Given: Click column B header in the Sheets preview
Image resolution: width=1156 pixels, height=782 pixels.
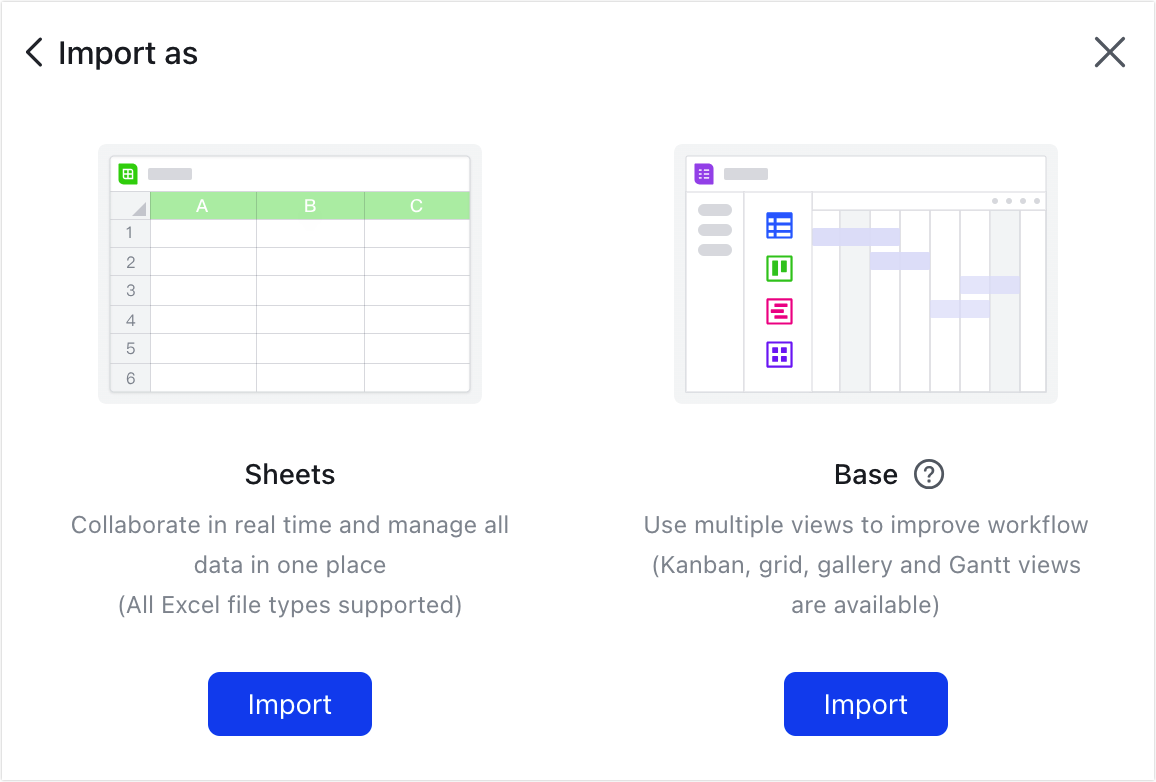Looking at the screenshot, I should tap(310, 205).
